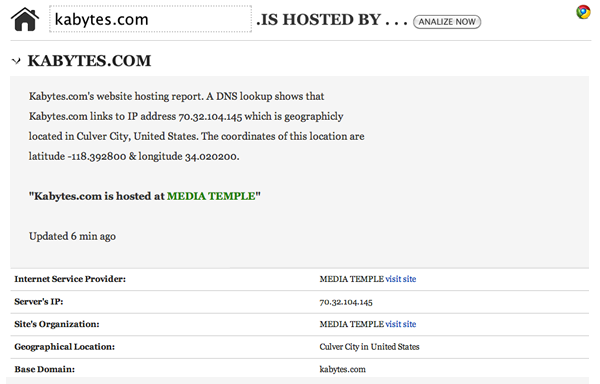Click the Site's Organization label

click(57, 324)
